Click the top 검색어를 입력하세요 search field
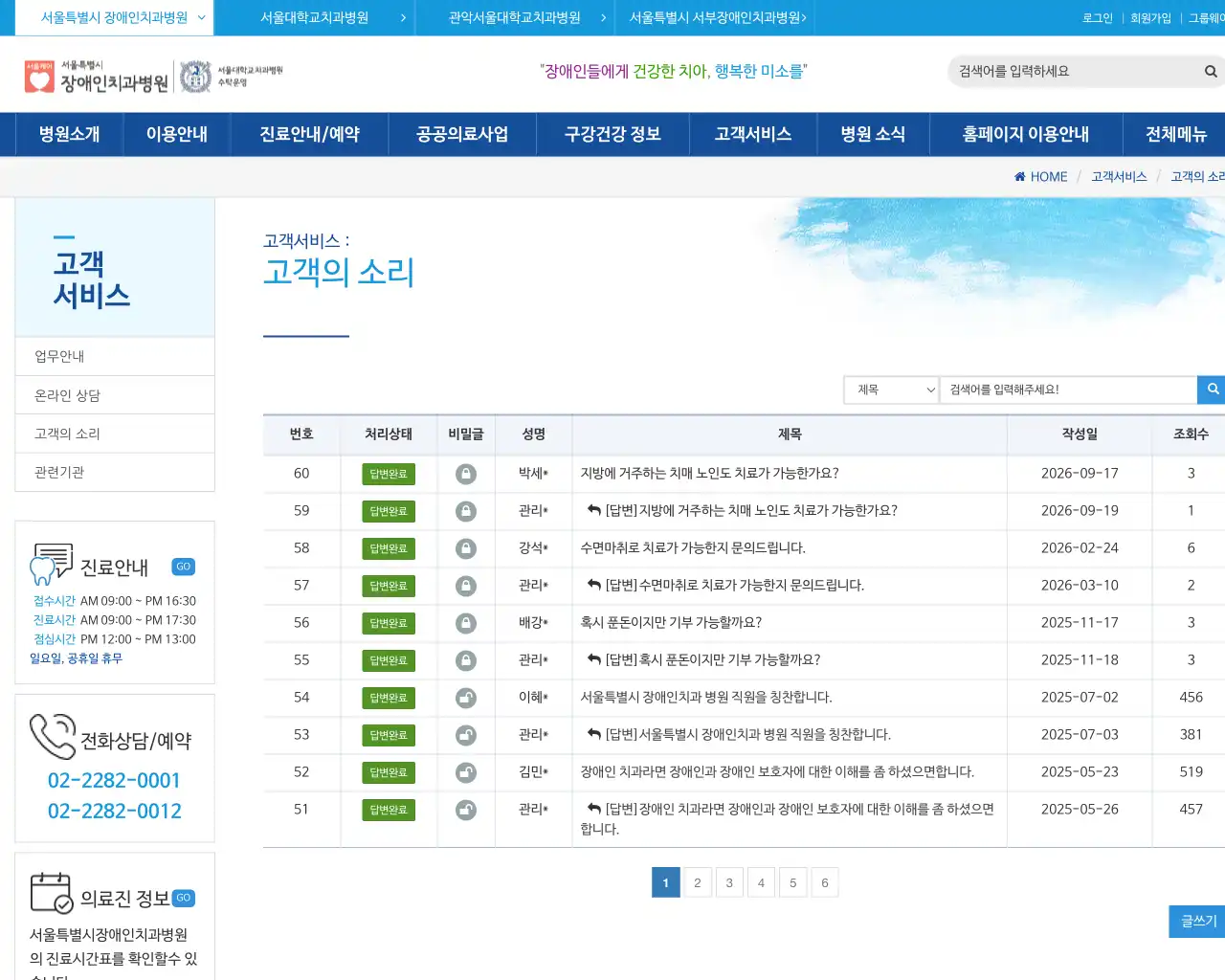The image size is (1225, 980). click(x=1077, y=71)
